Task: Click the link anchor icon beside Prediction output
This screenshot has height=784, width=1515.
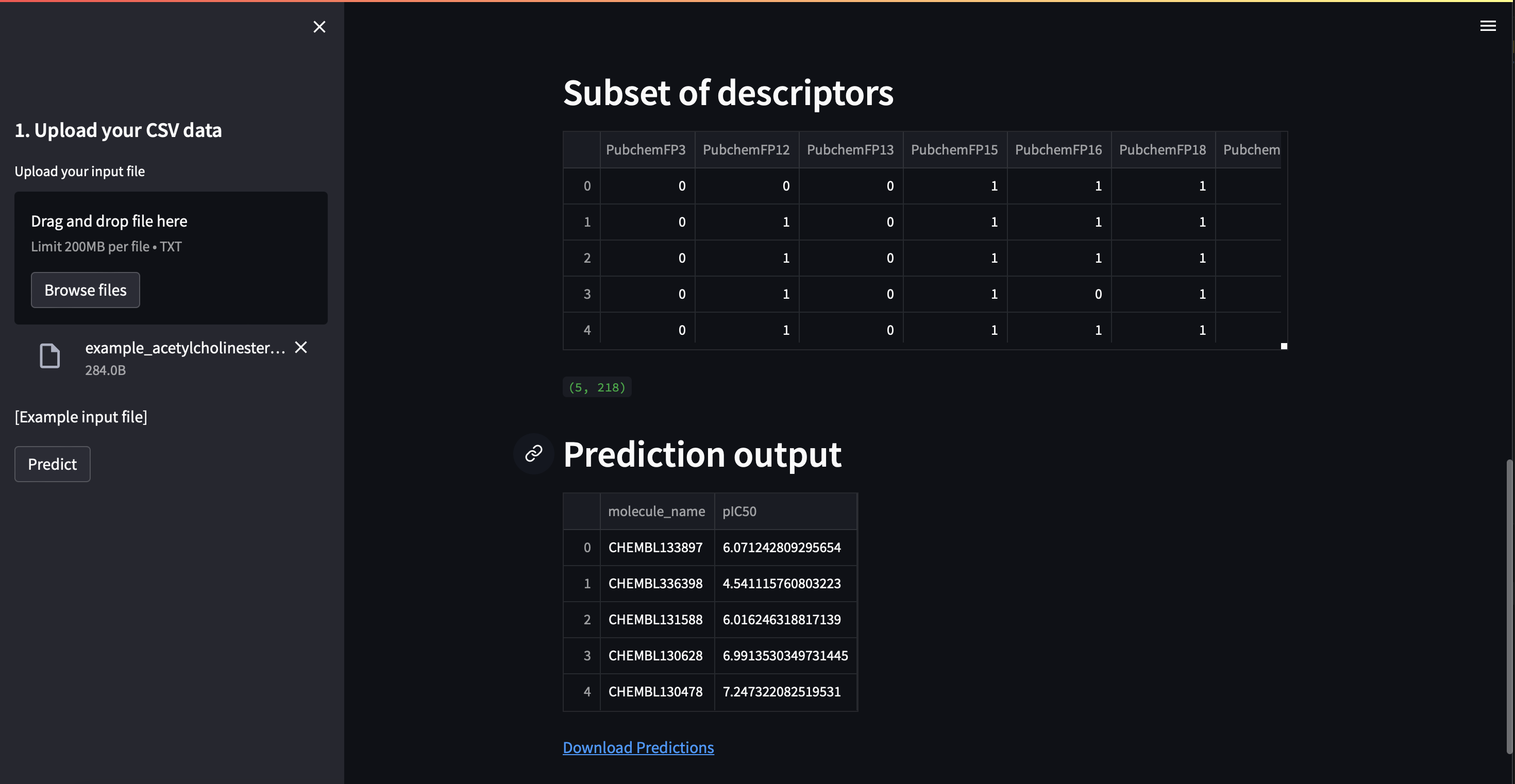Action: point(533,454)
